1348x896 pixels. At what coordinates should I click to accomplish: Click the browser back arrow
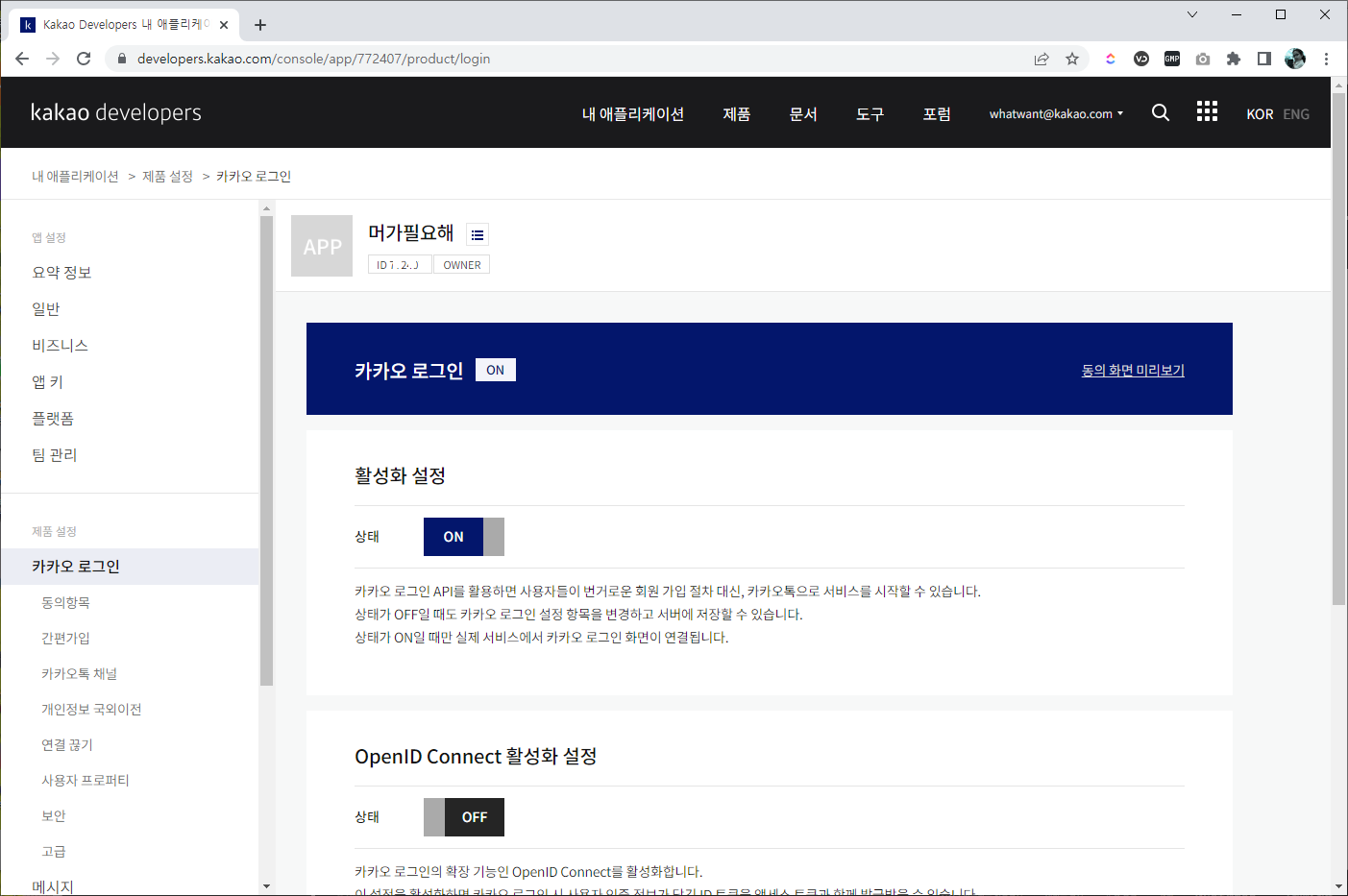click(x=22, y=59)
